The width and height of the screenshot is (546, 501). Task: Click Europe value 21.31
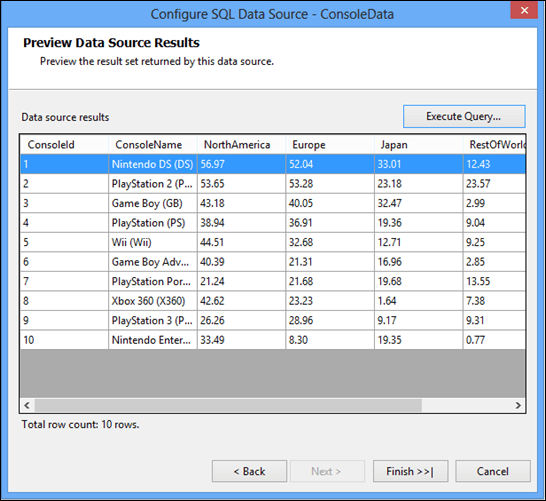[x=330, y=261]
